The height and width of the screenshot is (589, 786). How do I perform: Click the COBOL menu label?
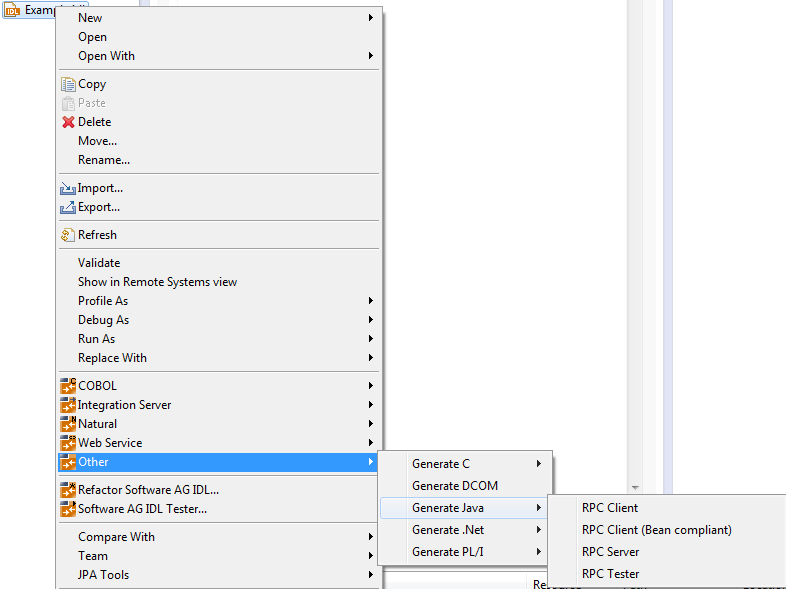point(97,386)
